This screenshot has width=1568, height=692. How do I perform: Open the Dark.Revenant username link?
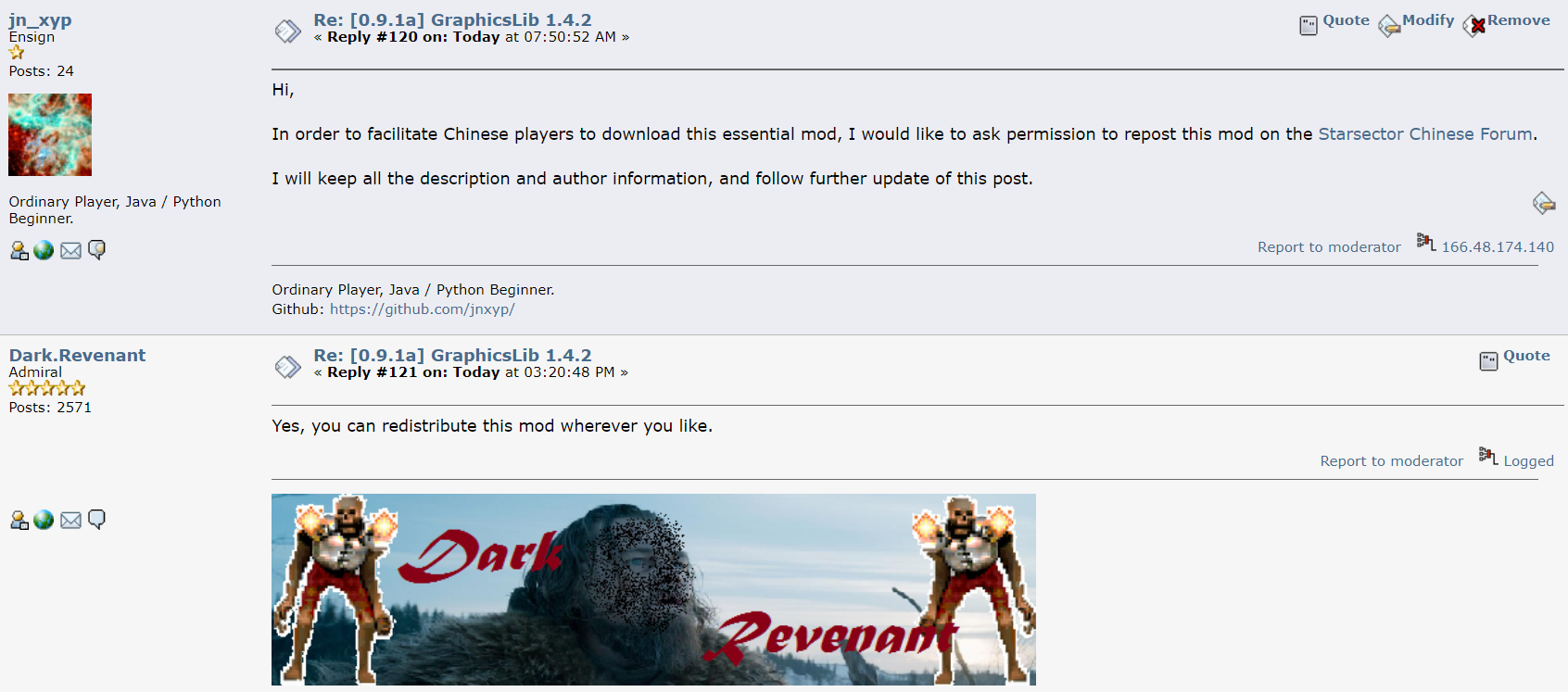tap(77, 356)
